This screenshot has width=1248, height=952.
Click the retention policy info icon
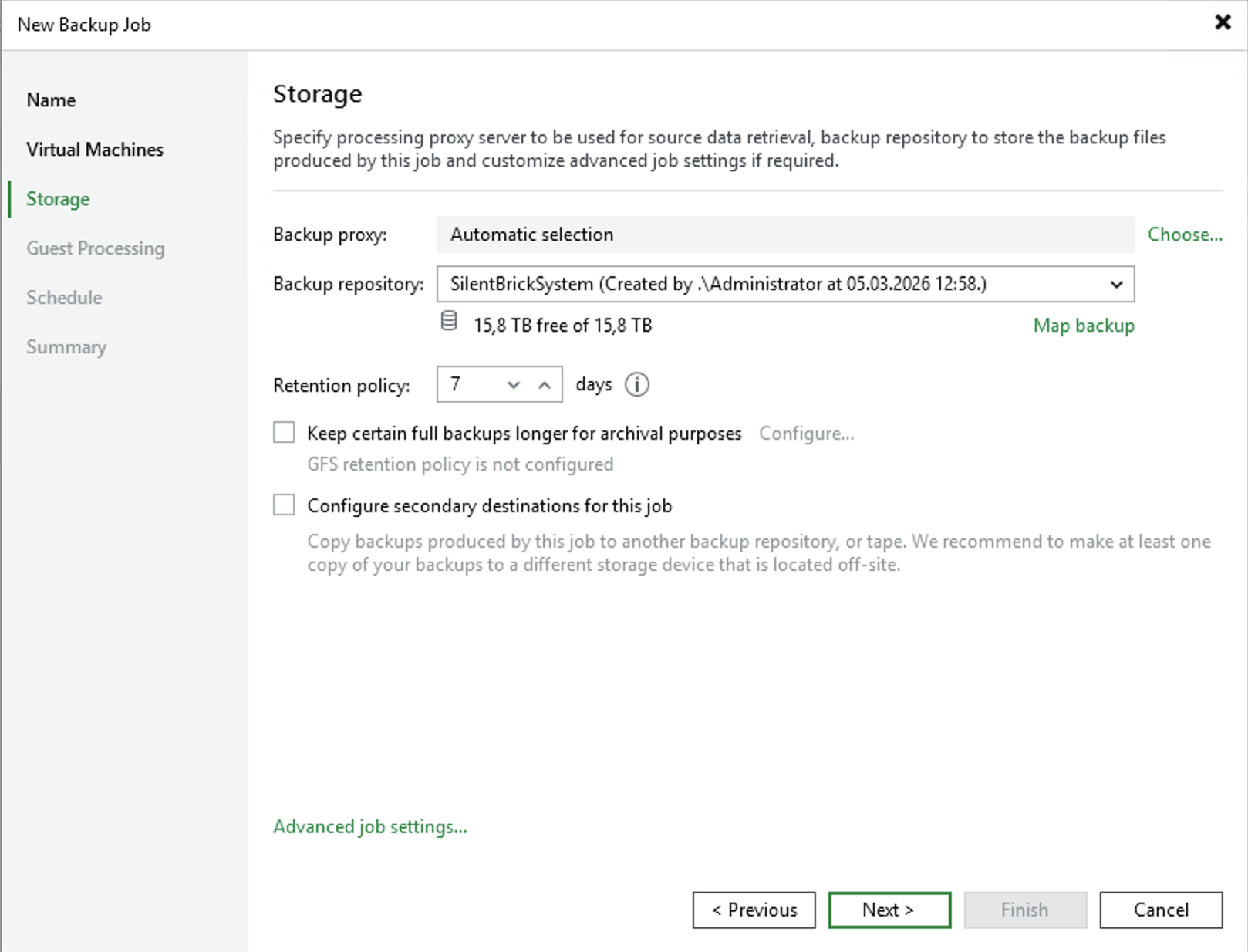[x=636, y=384]
